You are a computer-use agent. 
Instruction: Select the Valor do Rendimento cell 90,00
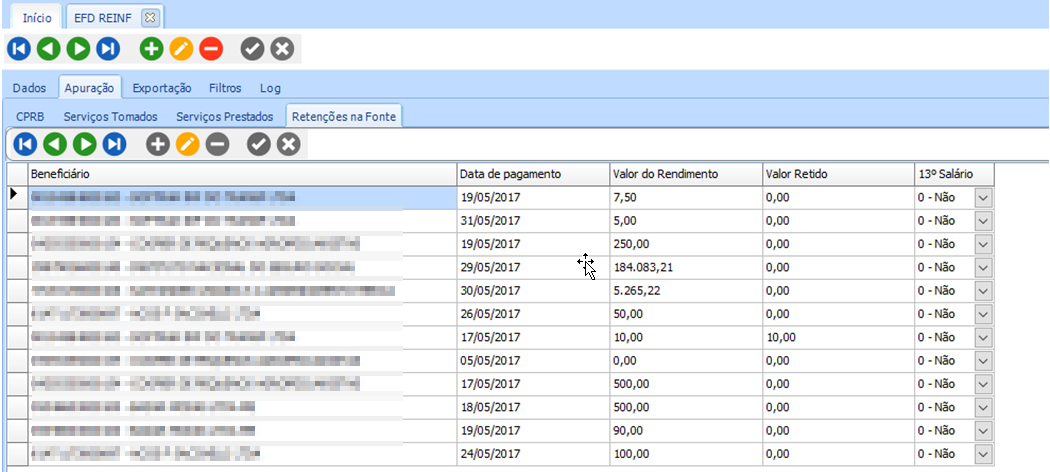click(686, 430)
